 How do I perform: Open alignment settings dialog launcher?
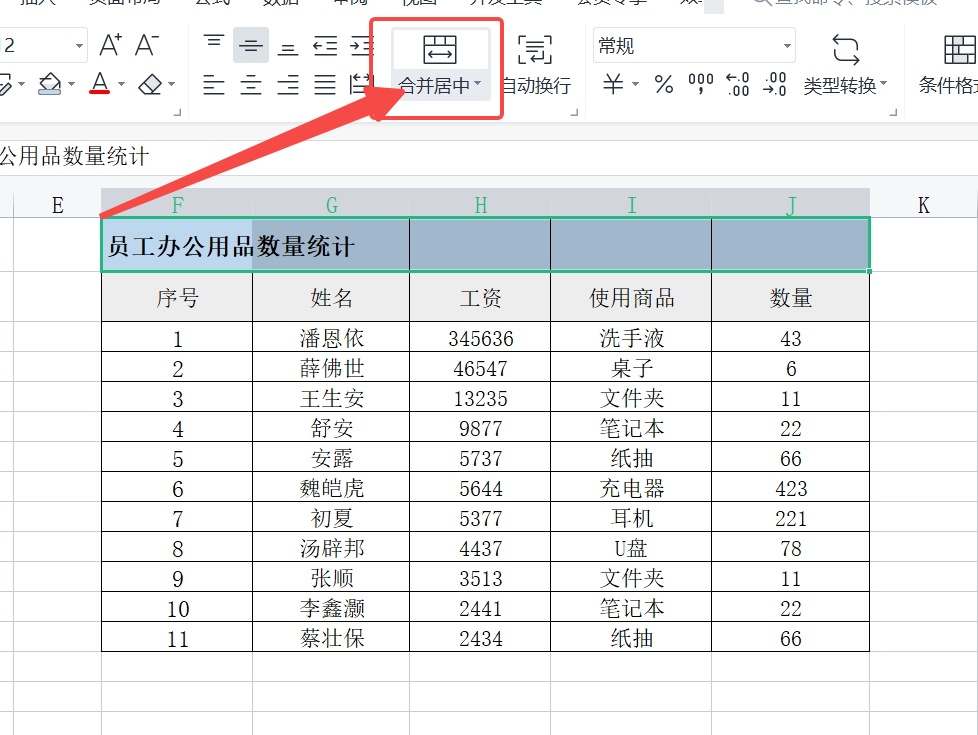coord(574,112)
